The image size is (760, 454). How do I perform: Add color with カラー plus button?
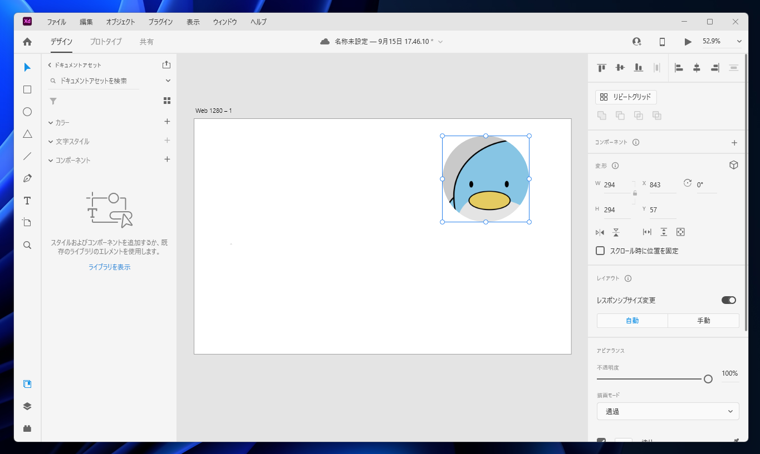(167, 122)
